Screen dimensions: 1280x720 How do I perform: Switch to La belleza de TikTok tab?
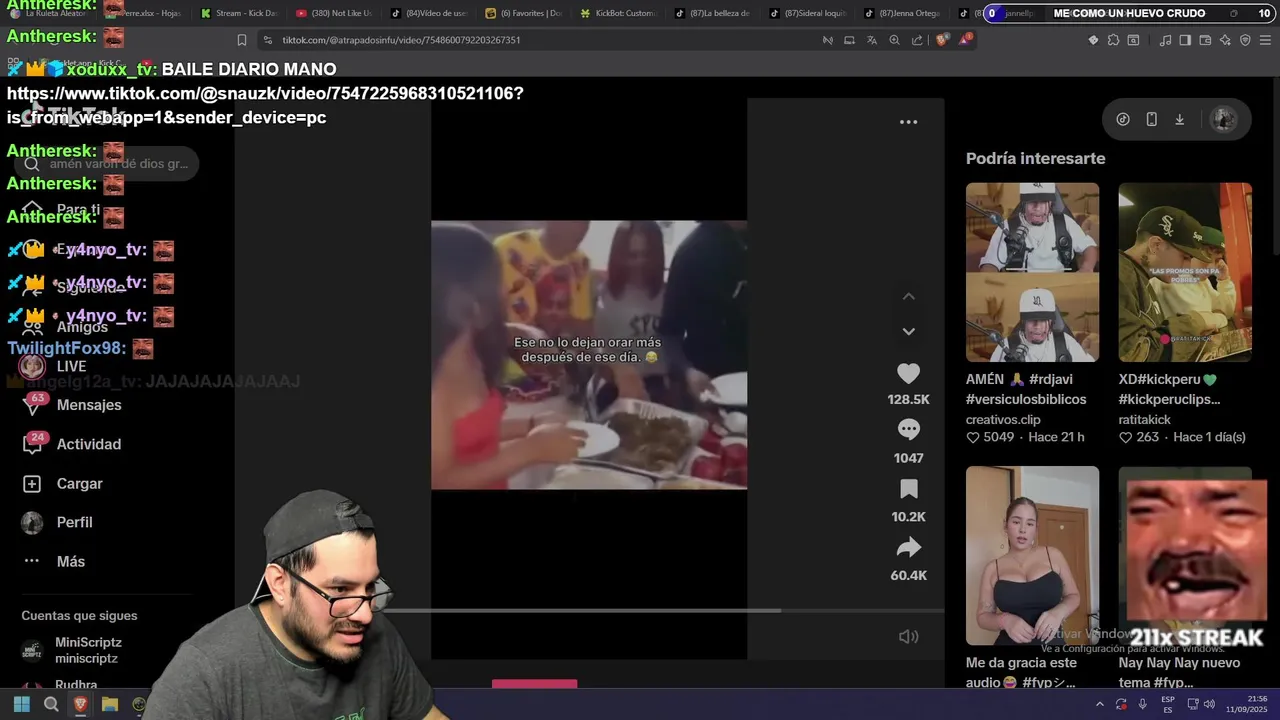pos(714,13)
